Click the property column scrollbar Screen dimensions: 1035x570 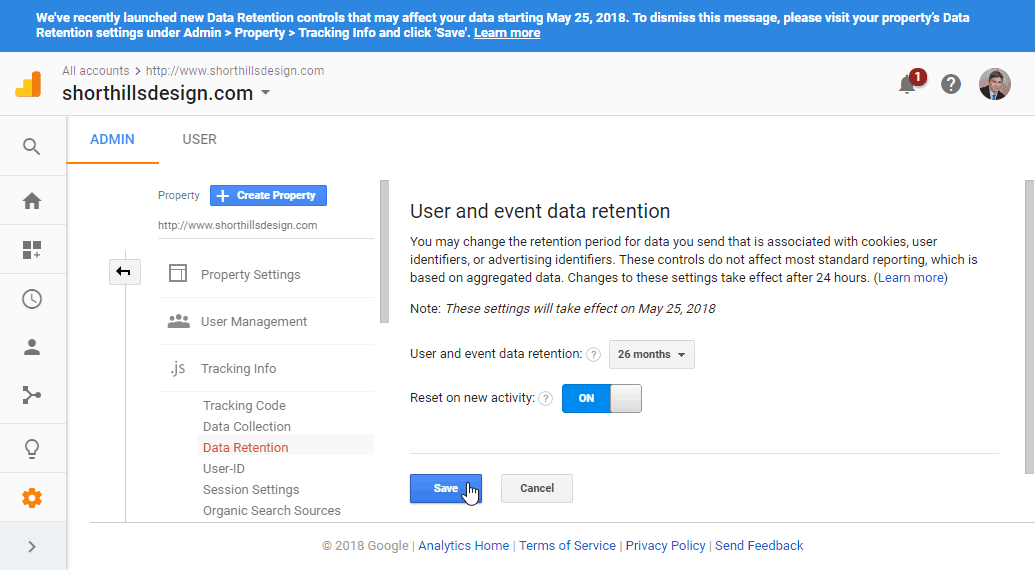[384, 251]
